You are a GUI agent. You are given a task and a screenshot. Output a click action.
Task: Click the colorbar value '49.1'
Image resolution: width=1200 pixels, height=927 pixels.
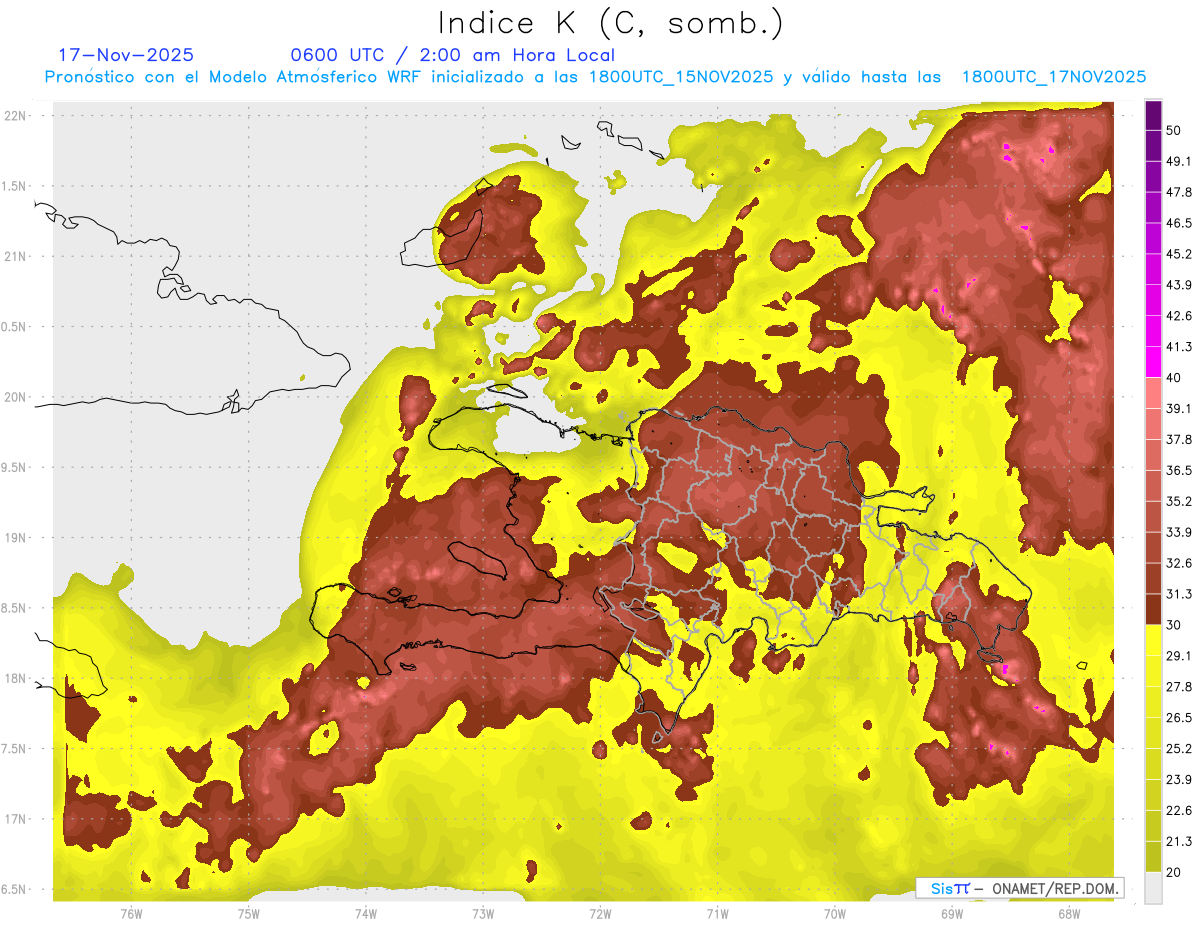[x=1179, y=162]
